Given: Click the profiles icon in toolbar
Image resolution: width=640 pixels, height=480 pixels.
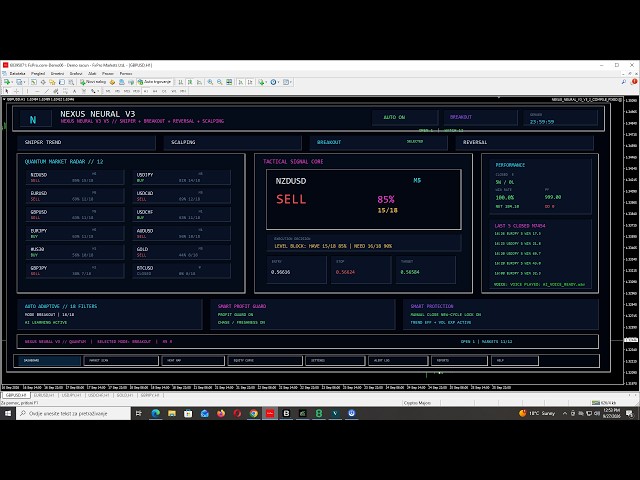Looking at the screenshot, I should point(19,82).
